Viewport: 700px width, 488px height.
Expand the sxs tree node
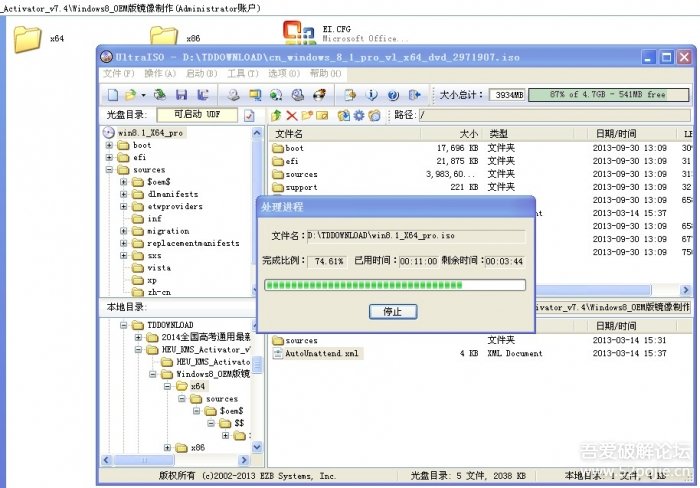coord(124,255)
